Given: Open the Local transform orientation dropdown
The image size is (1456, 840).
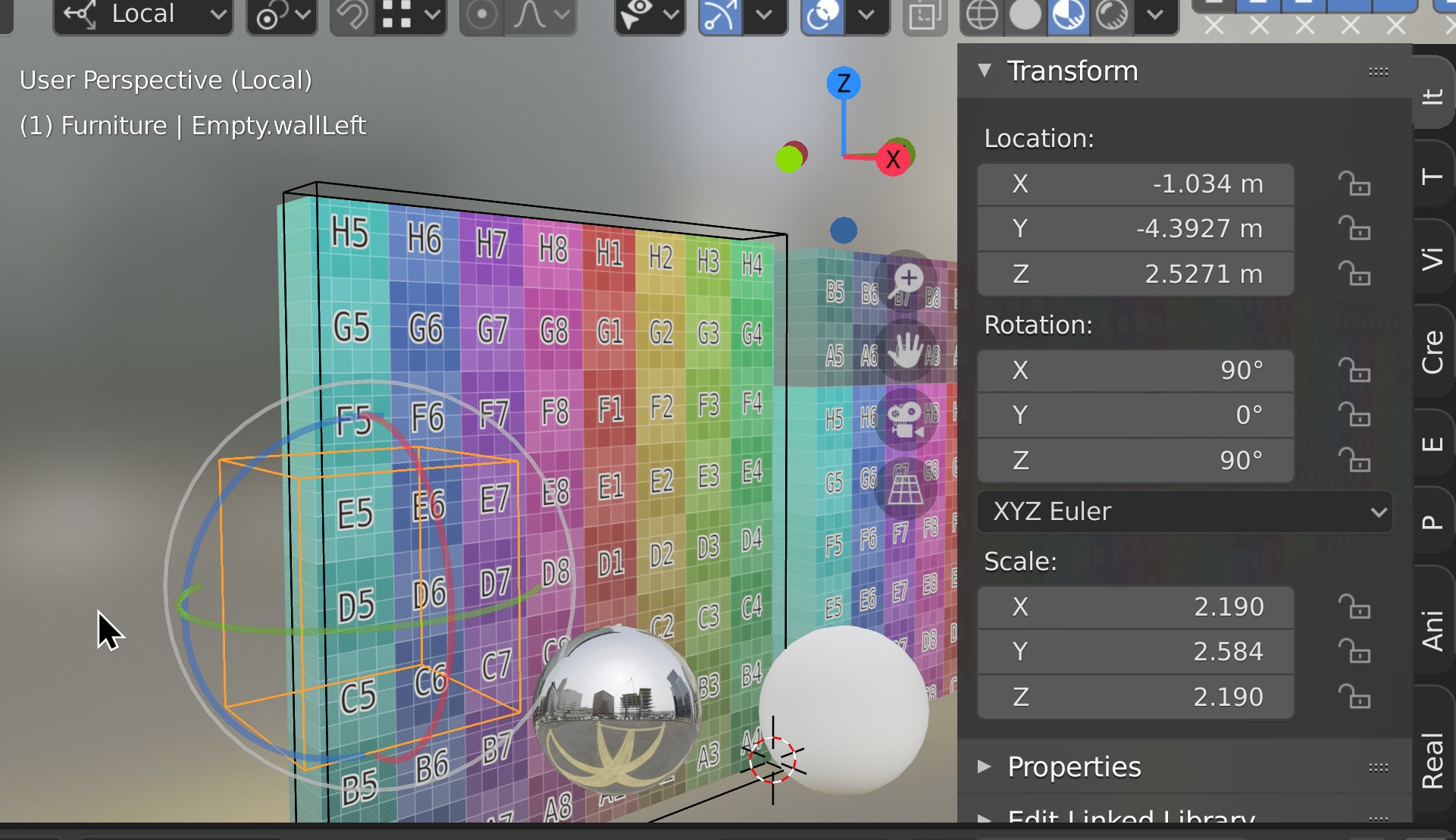Looking at the screenshot, I should 143,14.
